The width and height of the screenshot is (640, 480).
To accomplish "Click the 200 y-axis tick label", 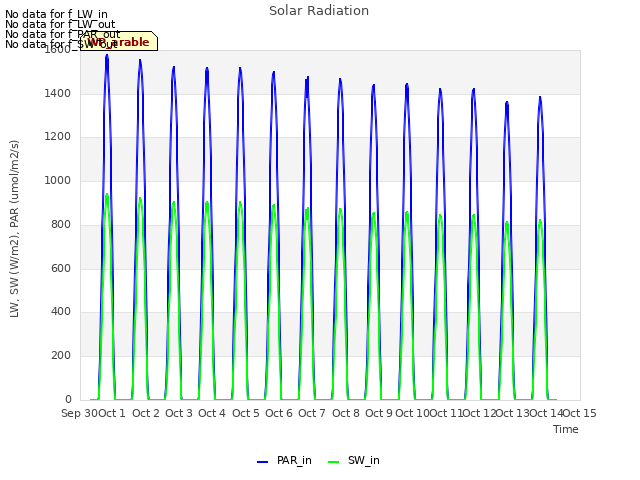I will pyautogui.click(x=61, y=356).
